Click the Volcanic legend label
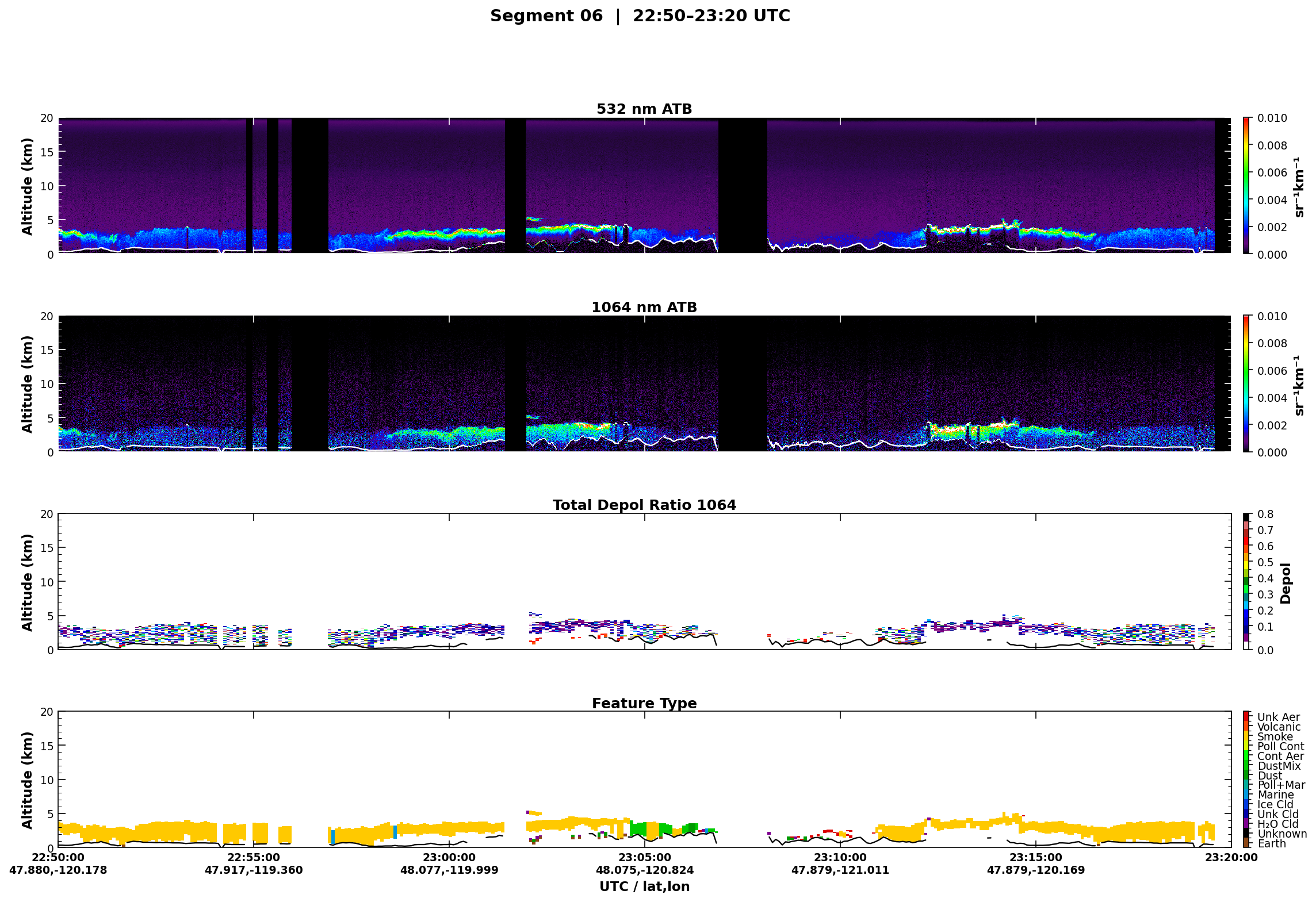This screenshot has width=1316, height=902. (x=1279, y=727)
